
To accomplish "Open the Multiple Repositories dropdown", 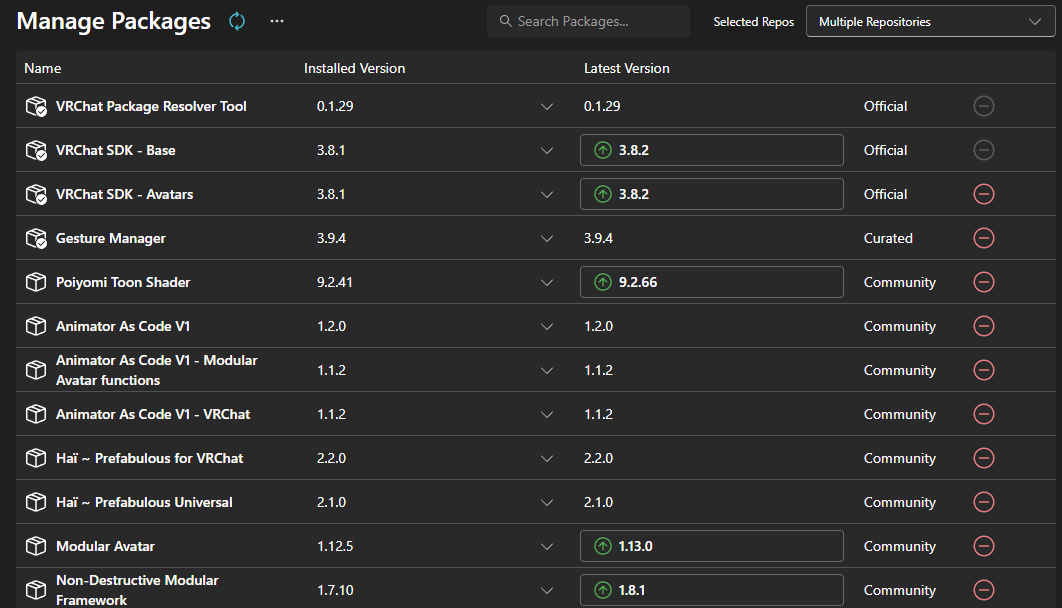I will pyautogui.click(x=930, y=22).
